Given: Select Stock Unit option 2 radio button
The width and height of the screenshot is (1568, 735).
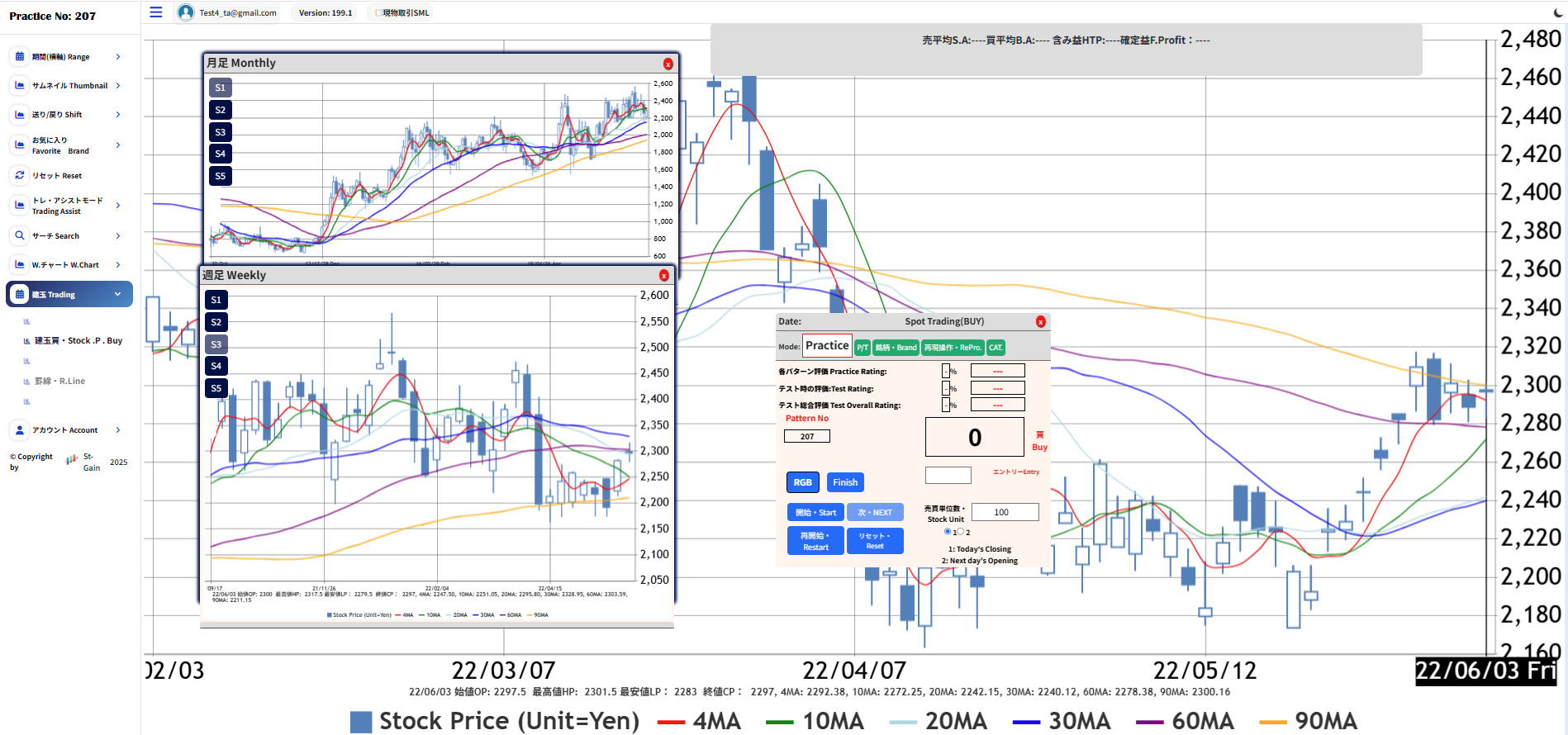Looking at the screenshot, I should pos(961,532).
